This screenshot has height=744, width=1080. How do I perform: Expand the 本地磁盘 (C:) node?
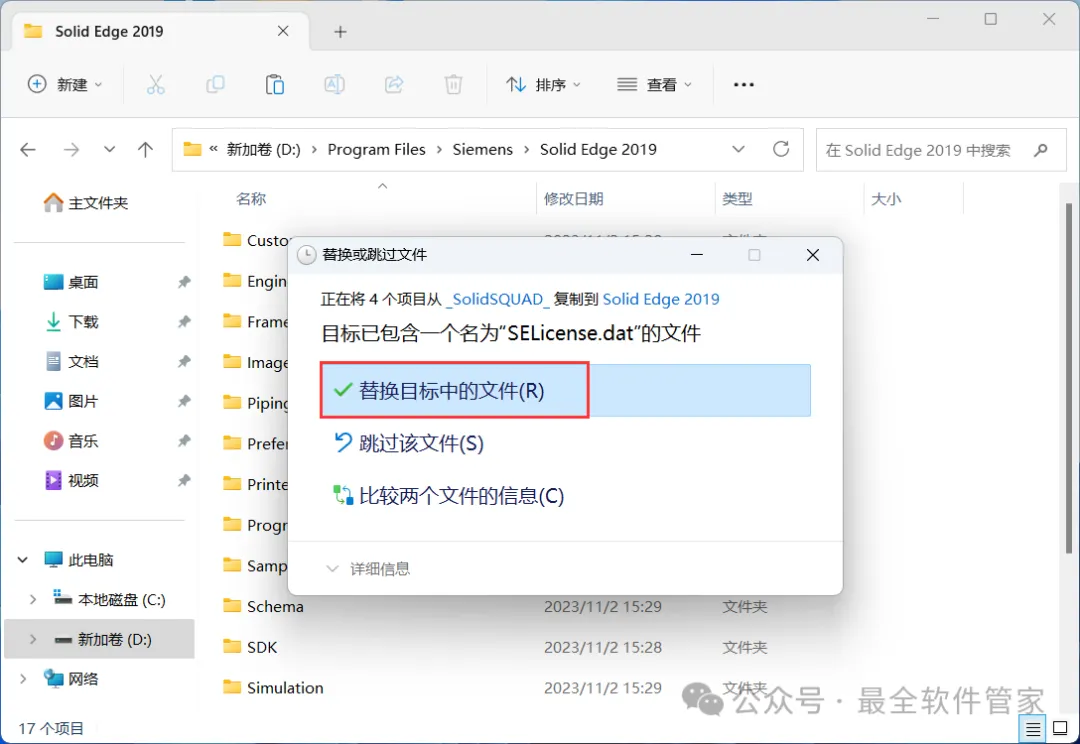coord(32,599)
